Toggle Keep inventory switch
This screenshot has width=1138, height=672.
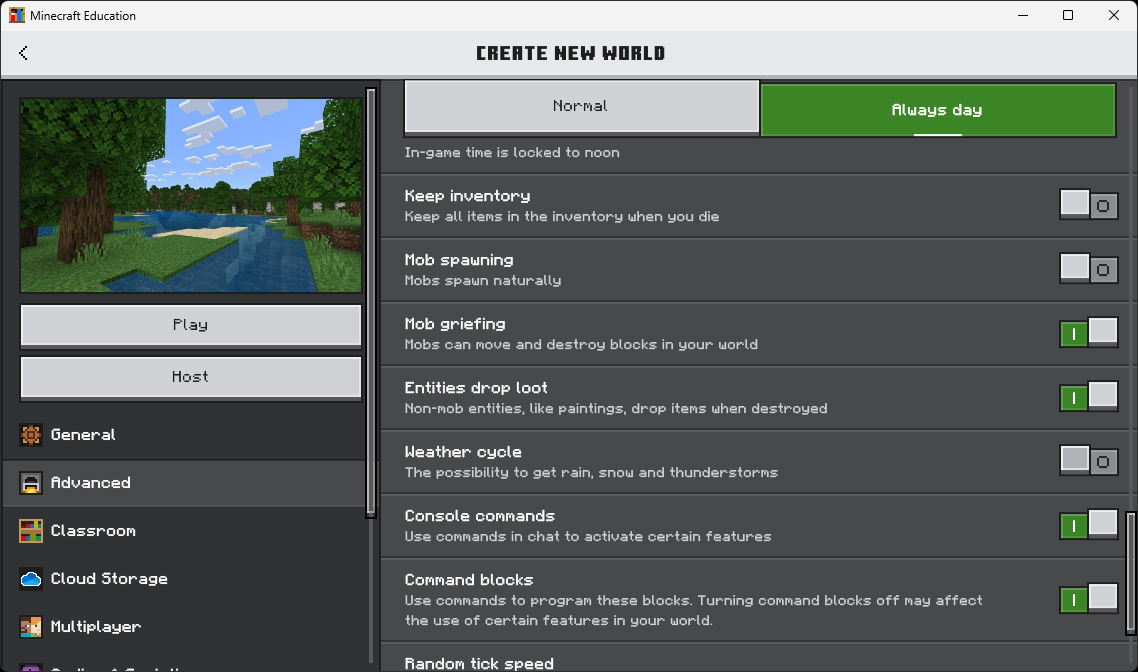[x=1089, y=205]
